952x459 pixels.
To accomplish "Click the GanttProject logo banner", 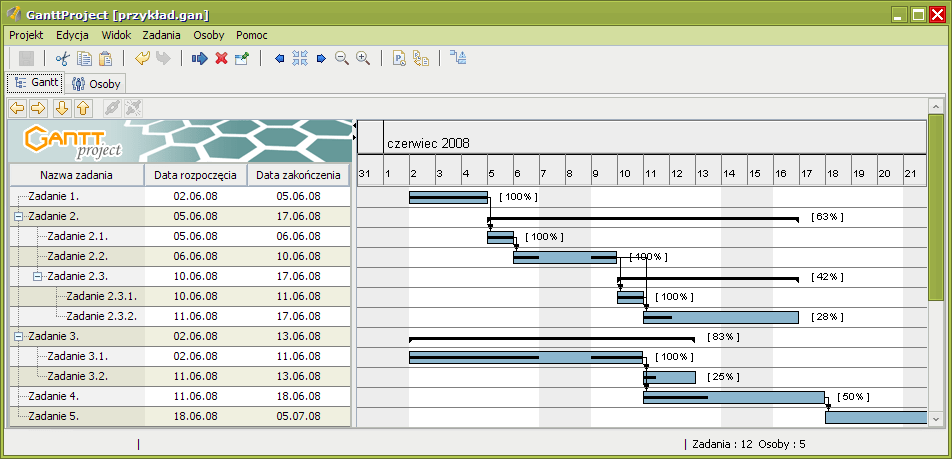I will (x=180, y=141).
